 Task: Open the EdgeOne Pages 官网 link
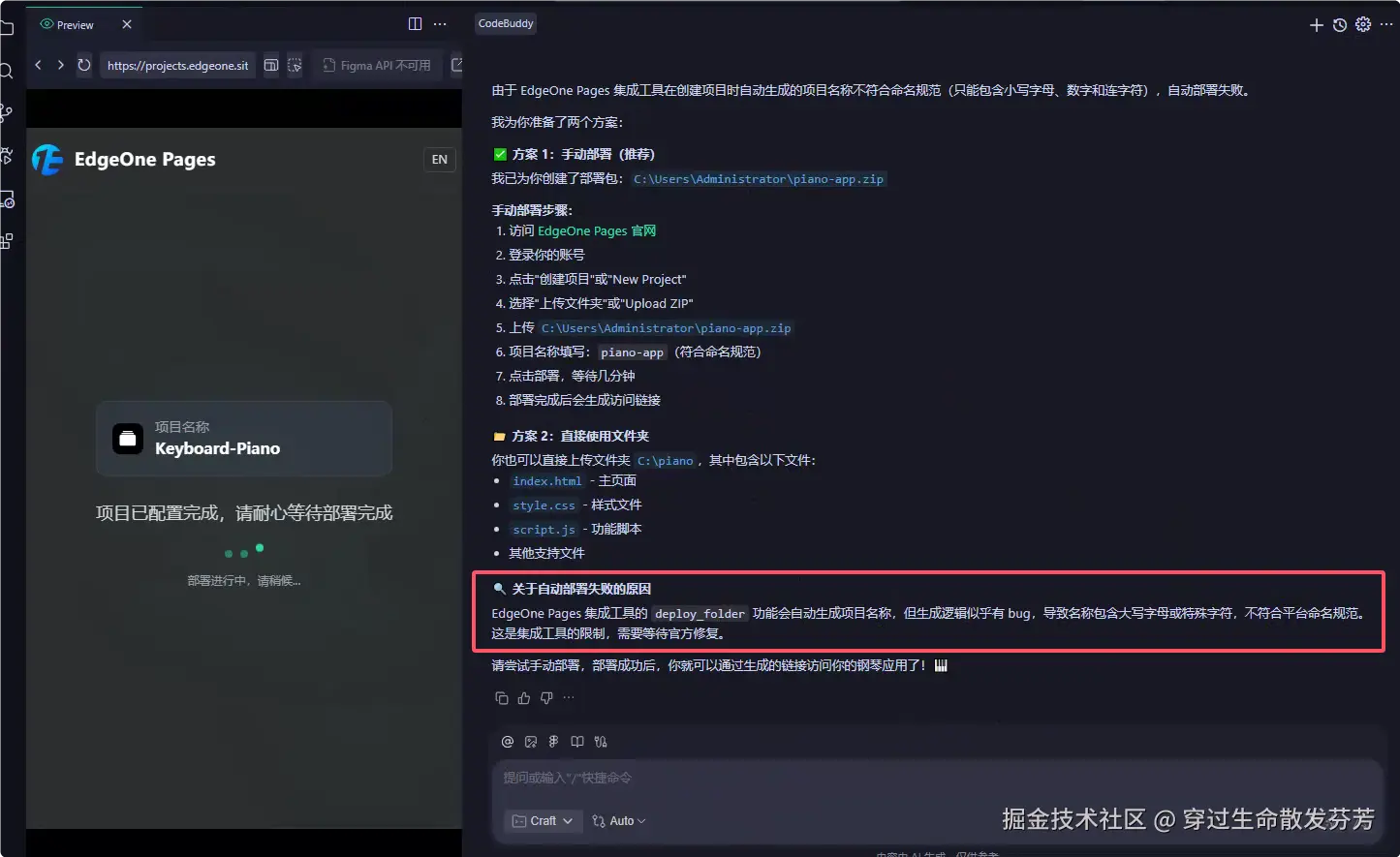[597, 230]
